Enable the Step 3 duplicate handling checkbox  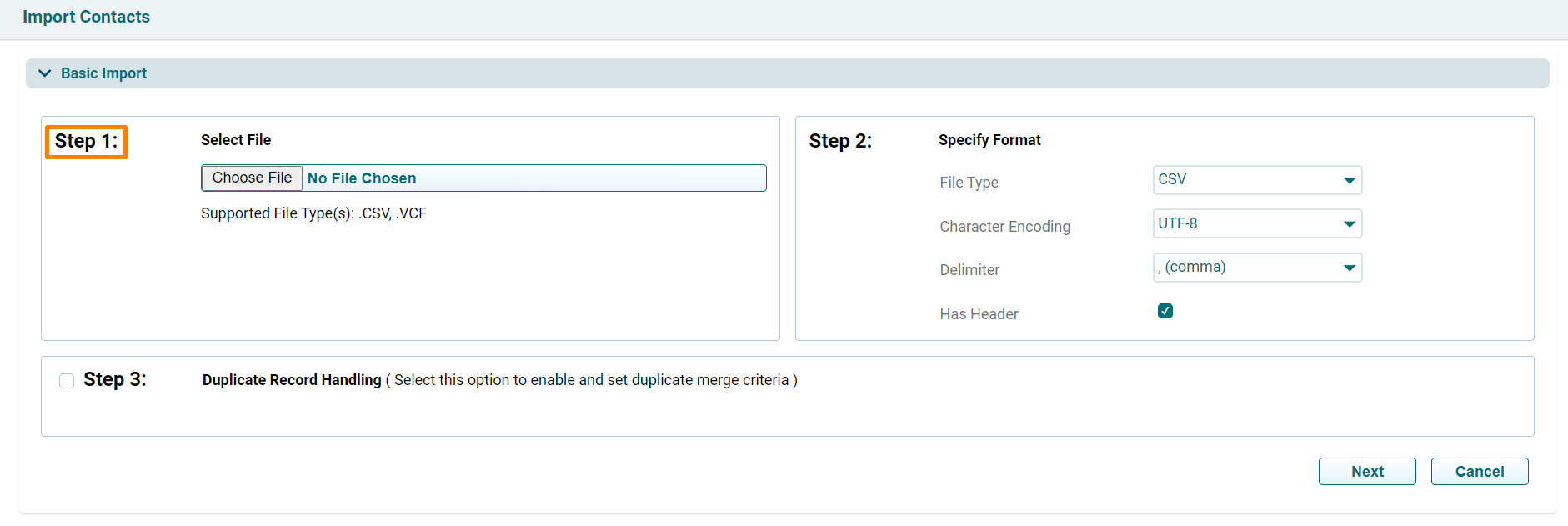pyautogui.click(x=67, y=381)
